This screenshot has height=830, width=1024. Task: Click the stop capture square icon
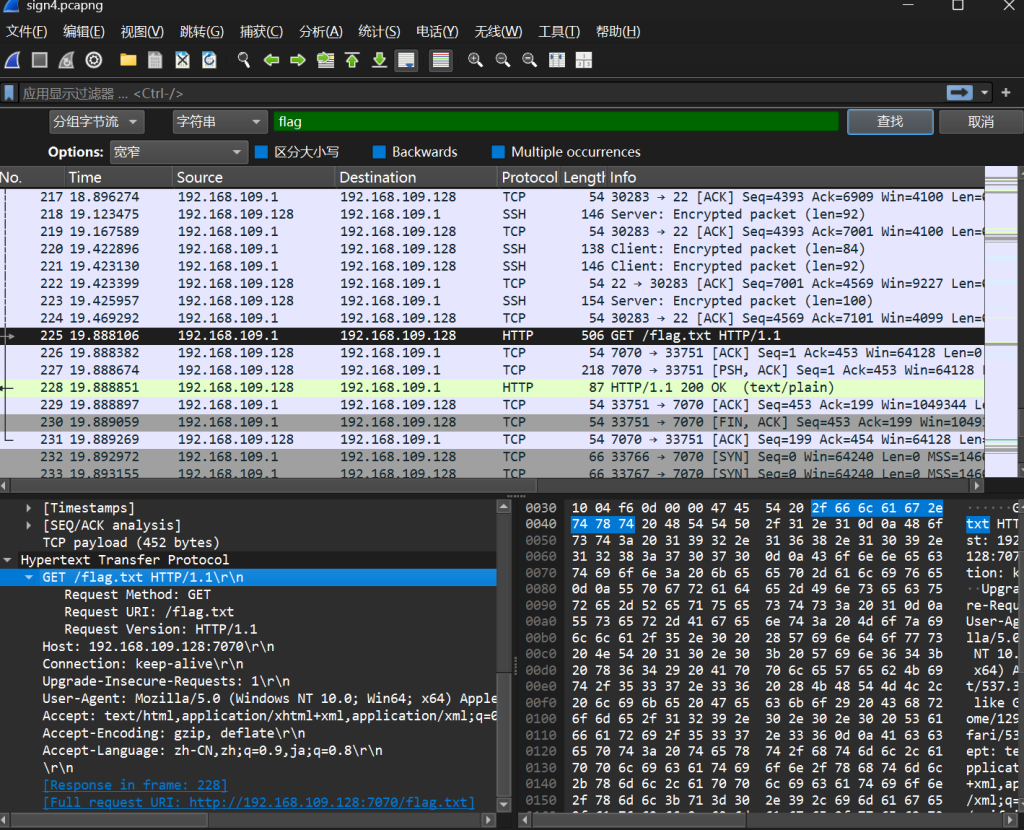tap(39, 60)
